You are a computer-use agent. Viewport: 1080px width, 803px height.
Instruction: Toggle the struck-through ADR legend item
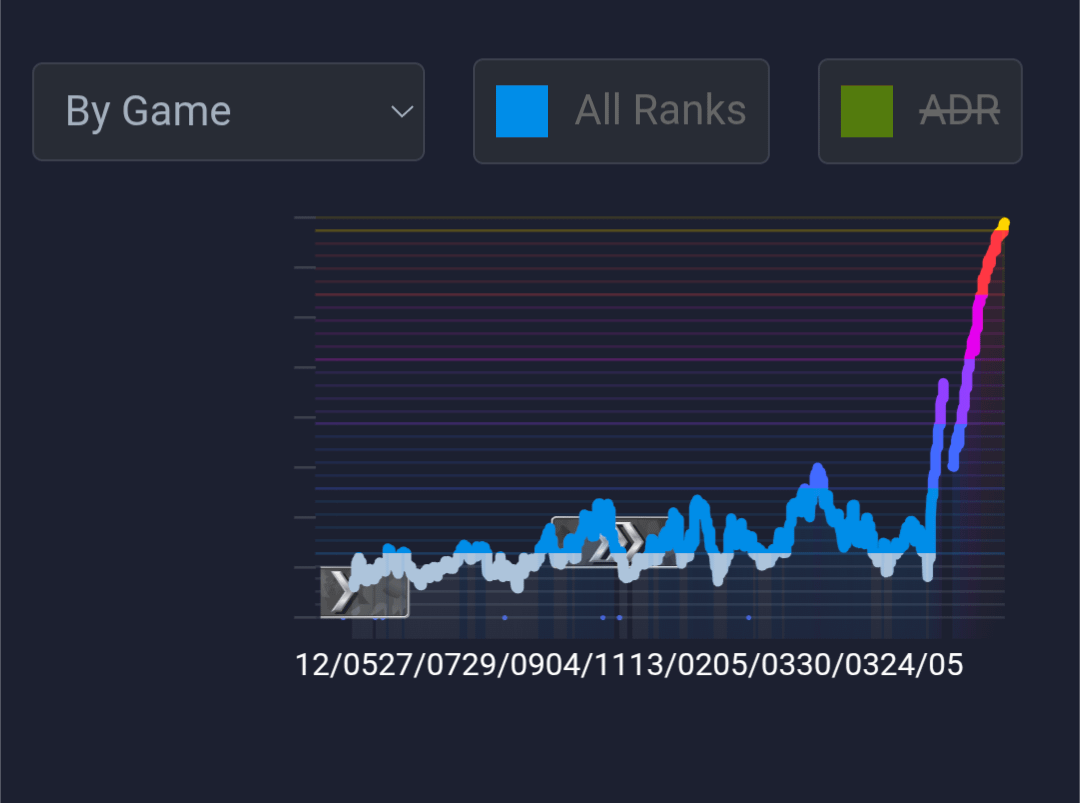click(x=920, y=111)
